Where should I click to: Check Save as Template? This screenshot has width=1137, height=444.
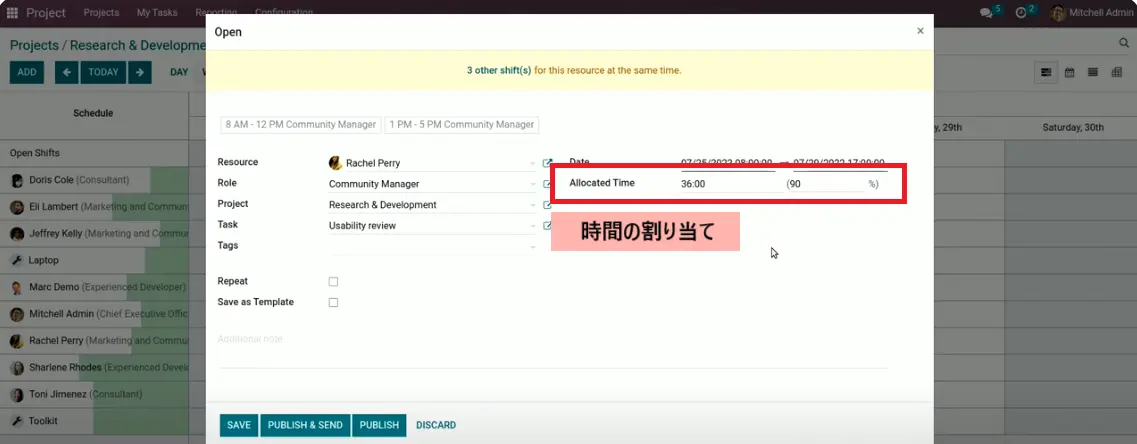[334, 303]
